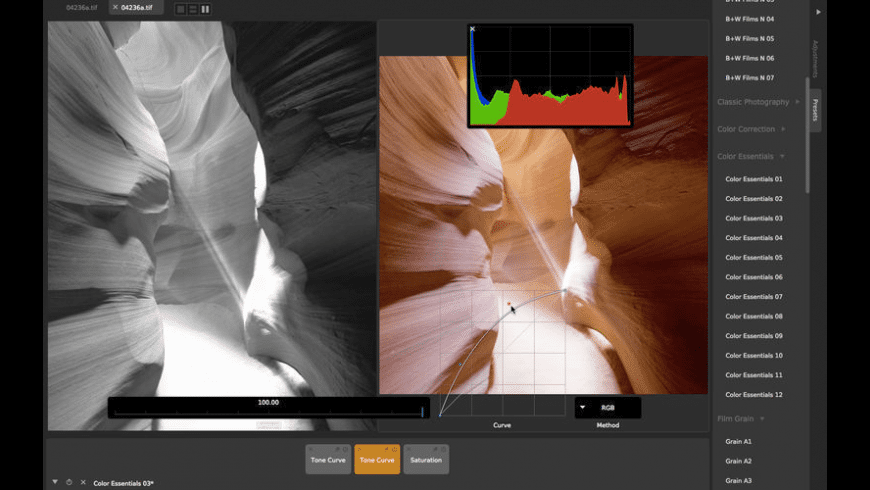Viewport: 870px width, 490px height.
Task: Select the side-by-side split view icon
Action: [205, 9]
